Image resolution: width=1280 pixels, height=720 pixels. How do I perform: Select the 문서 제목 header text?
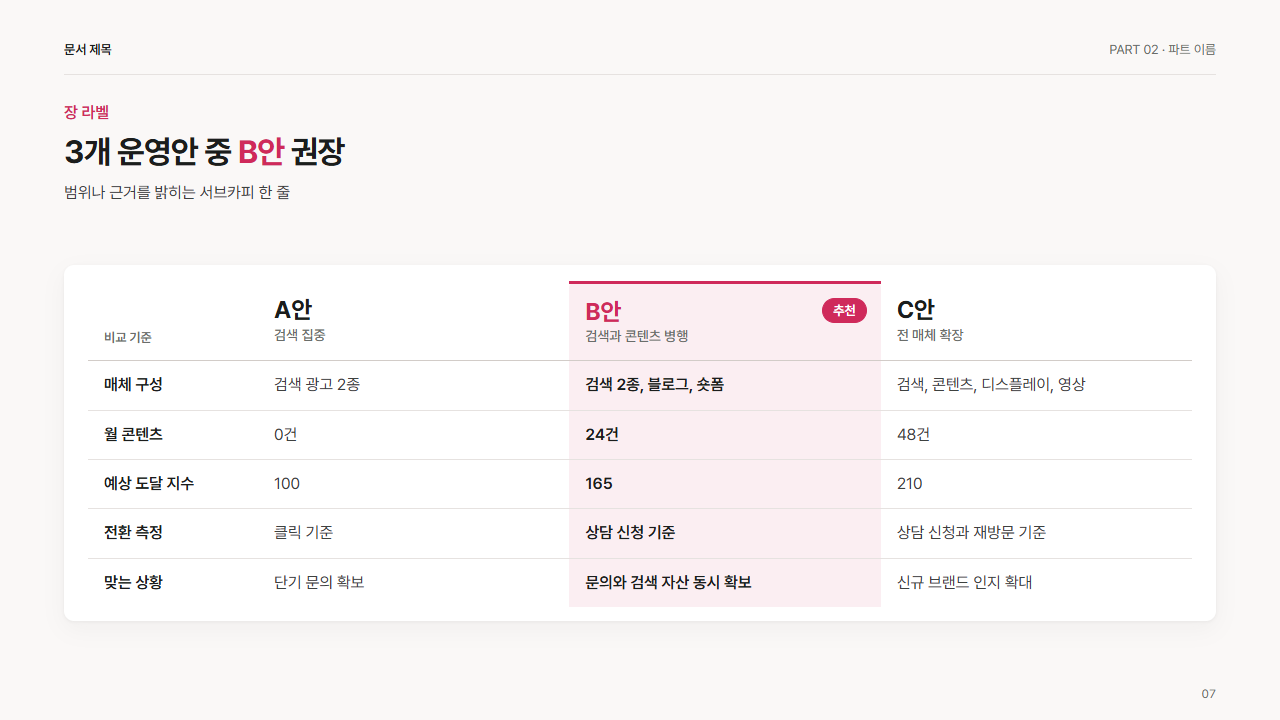click(x=88, y=49)
